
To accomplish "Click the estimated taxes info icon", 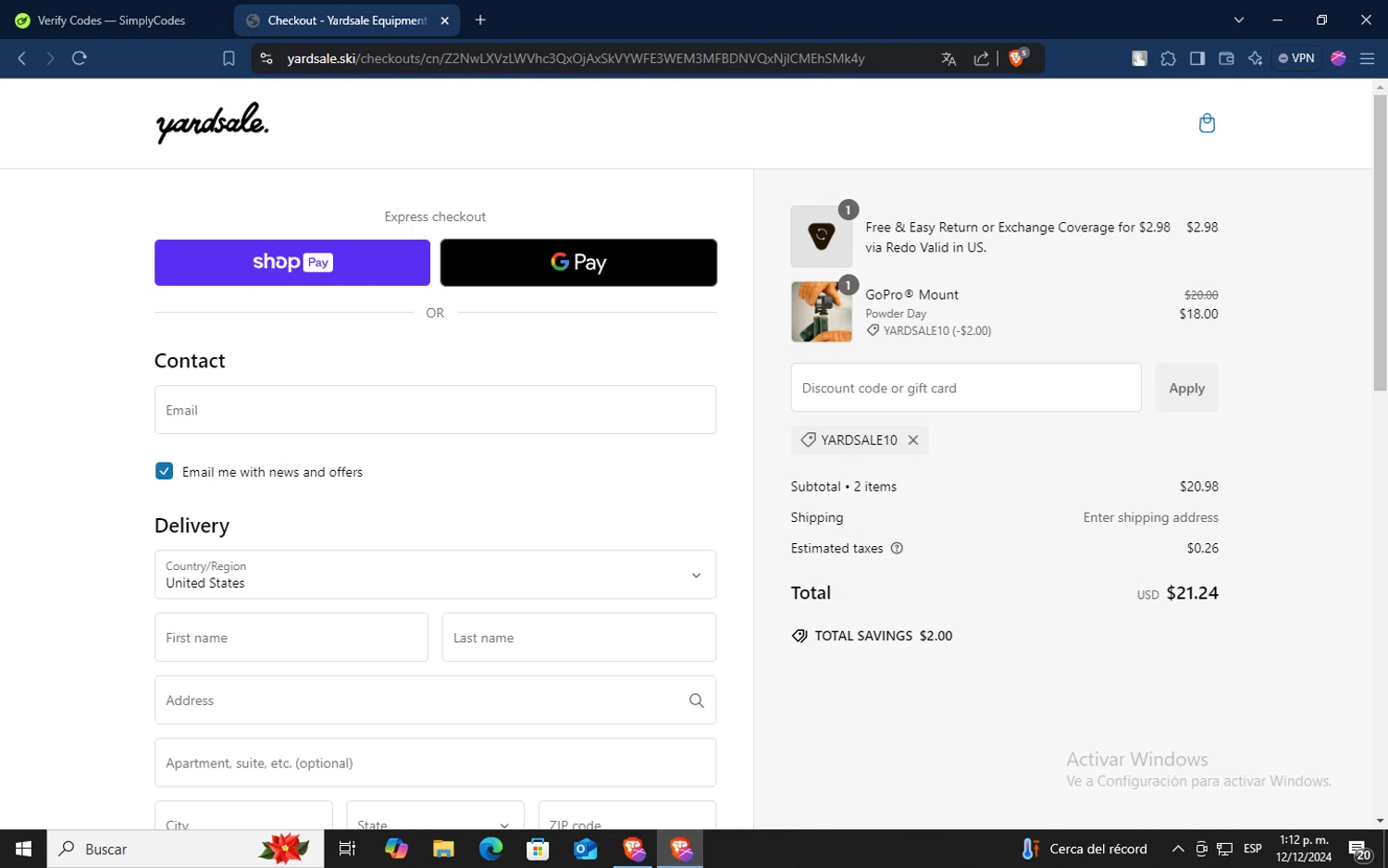I will coord(897,549).
